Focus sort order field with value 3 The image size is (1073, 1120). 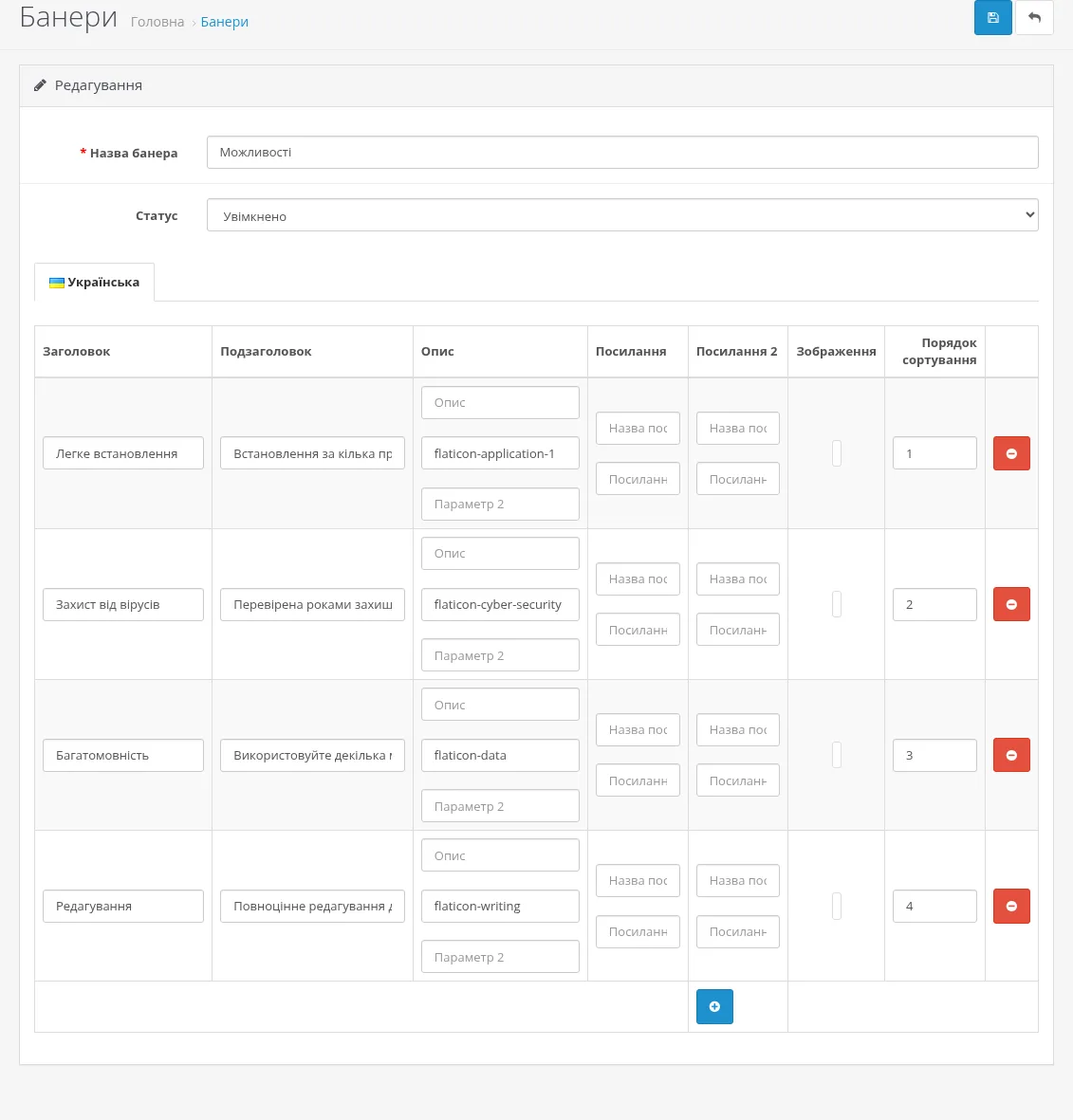934,755
